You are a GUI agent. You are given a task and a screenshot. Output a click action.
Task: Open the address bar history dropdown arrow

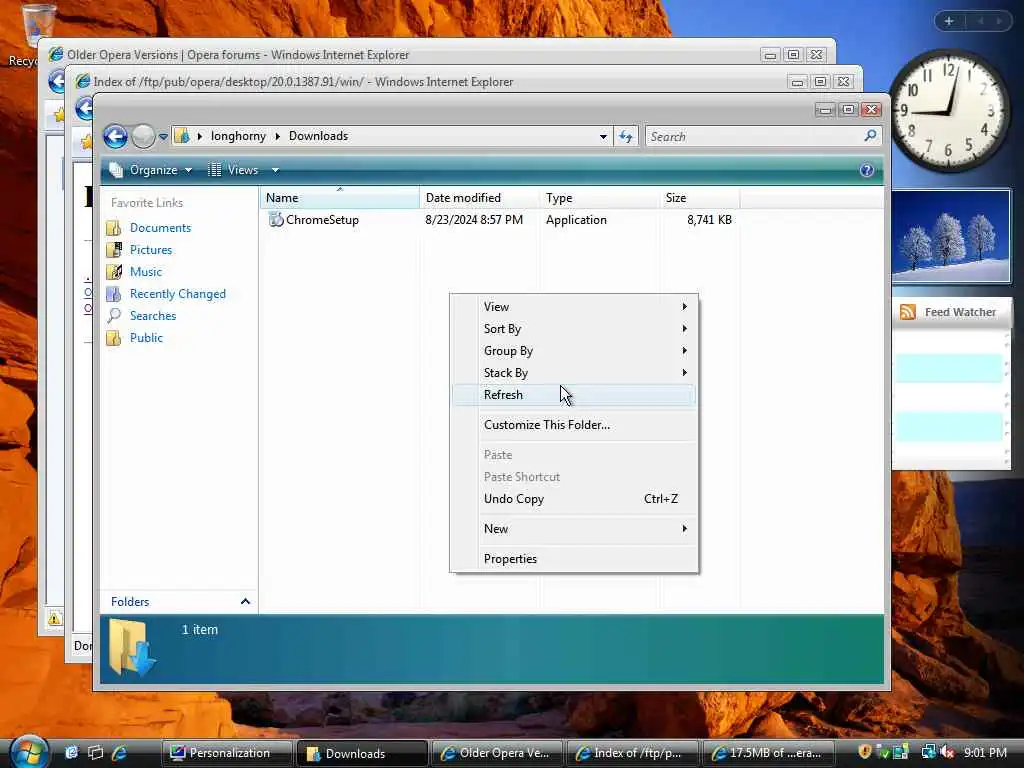[603, 136]
